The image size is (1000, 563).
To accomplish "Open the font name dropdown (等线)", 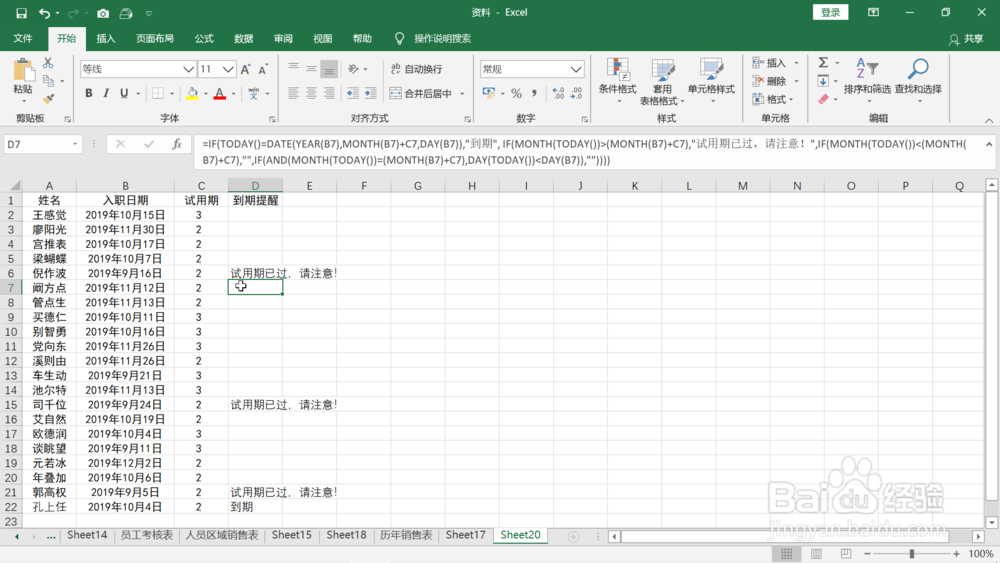I will coord(188,69).
